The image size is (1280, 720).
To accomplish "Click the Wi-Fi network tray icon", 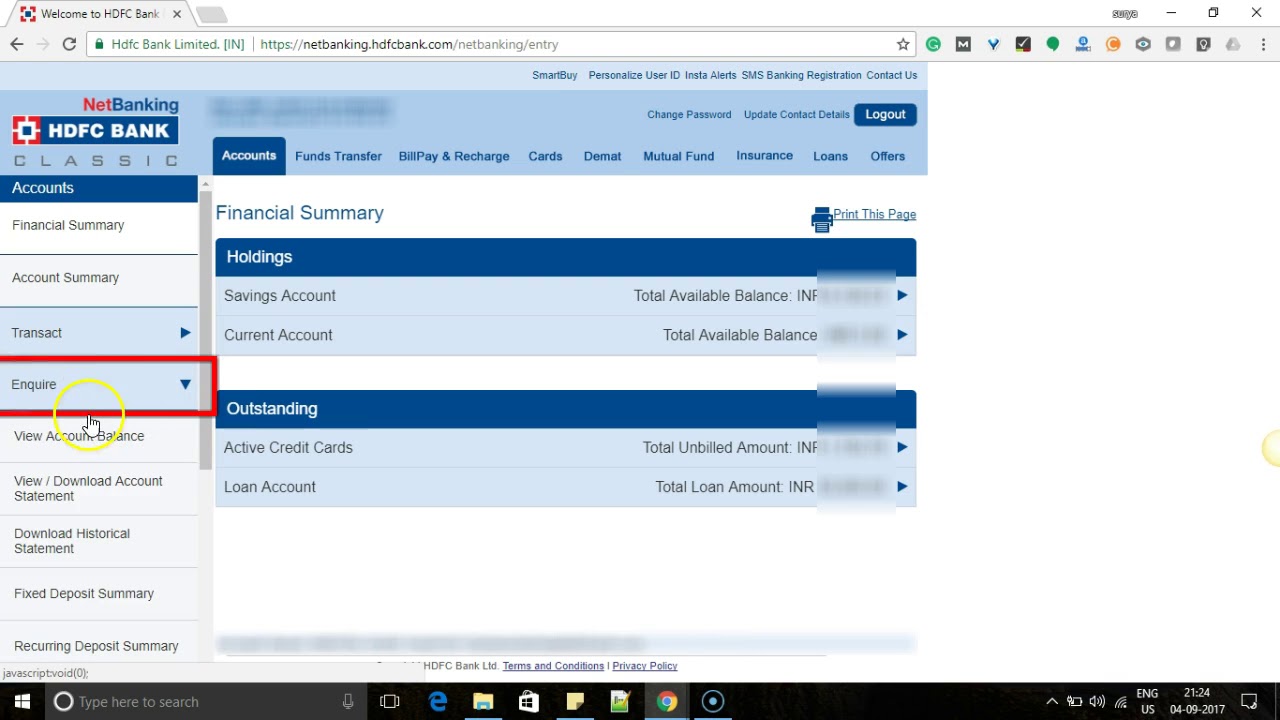I will click(x=1121, y=701).
